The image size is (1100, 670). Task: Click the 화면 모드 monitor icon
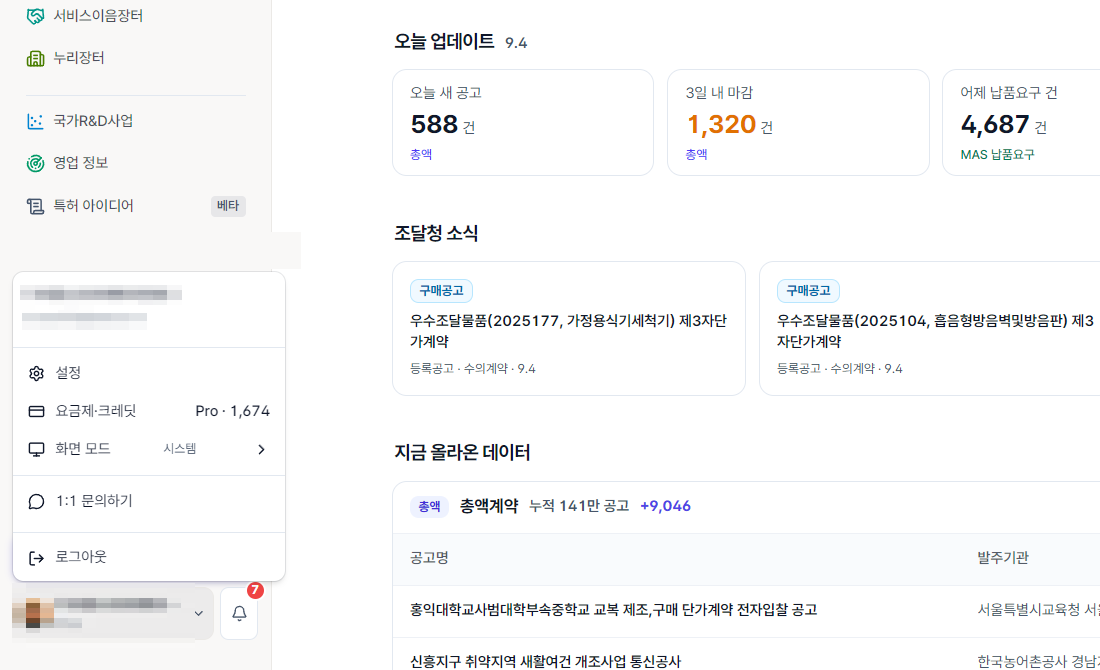click(36, 449)
